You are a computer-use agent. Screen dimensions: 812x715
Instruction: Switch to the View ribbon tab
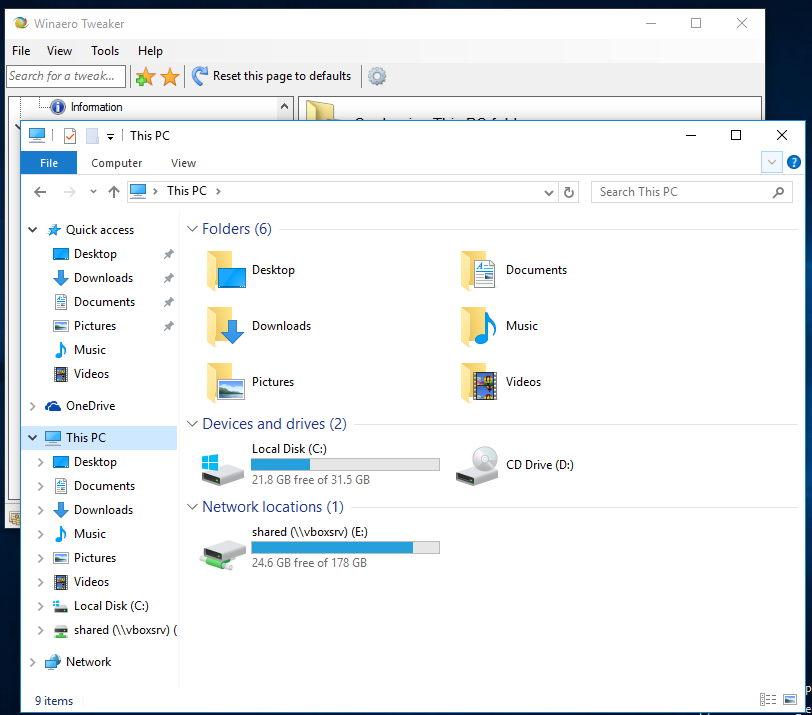click(183, 162)
